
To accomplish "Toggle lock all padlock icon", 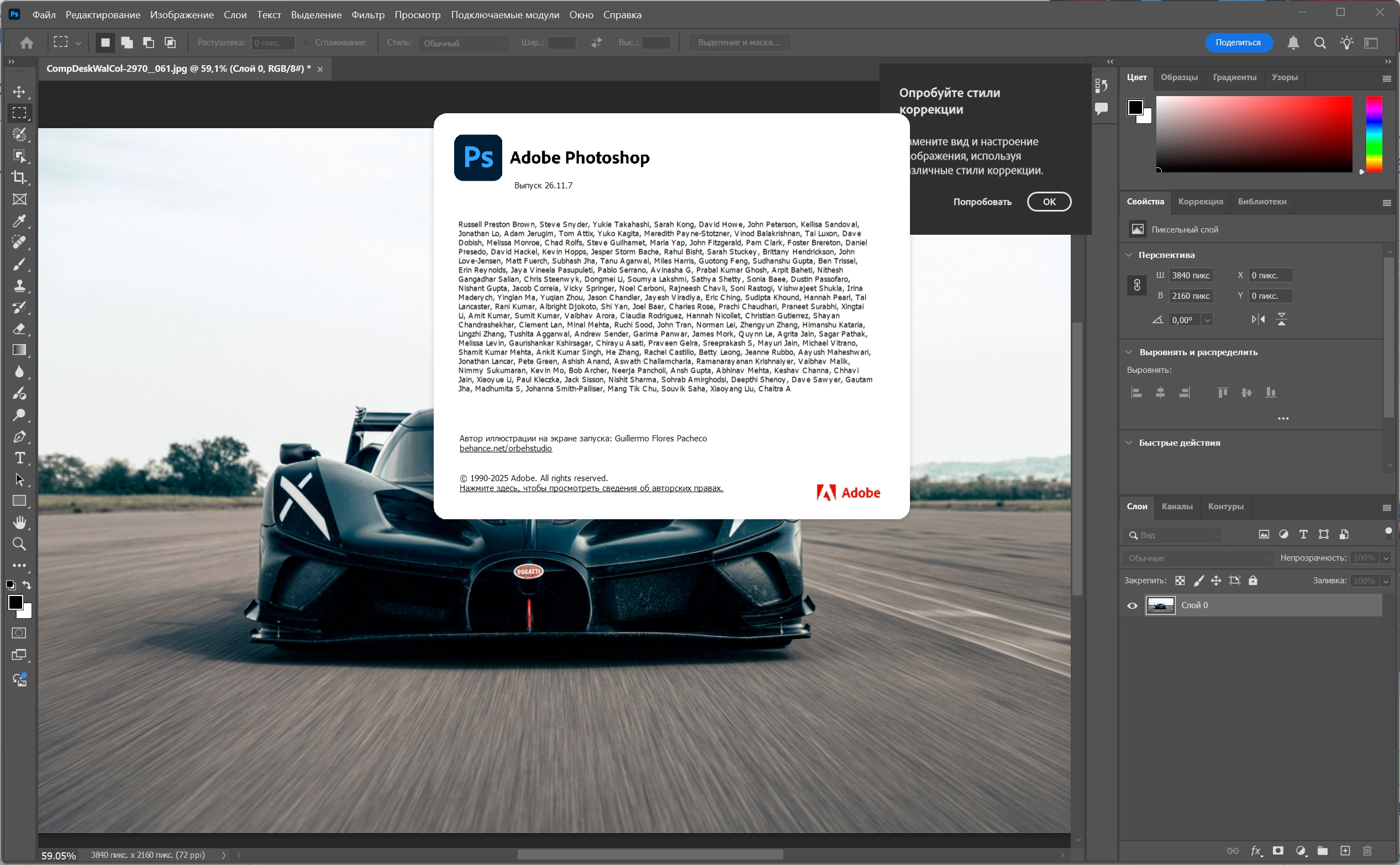I will [1253, 581].
